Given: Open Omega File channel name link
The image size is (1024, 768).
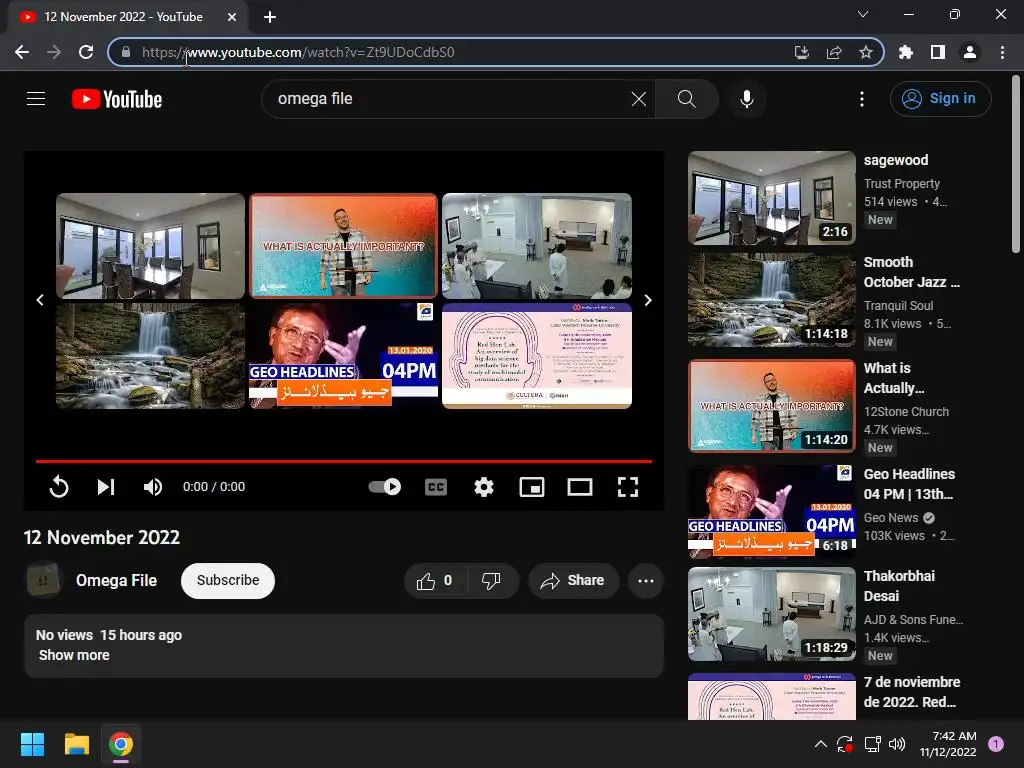Looking at the screenshot, I should [116, 581].
